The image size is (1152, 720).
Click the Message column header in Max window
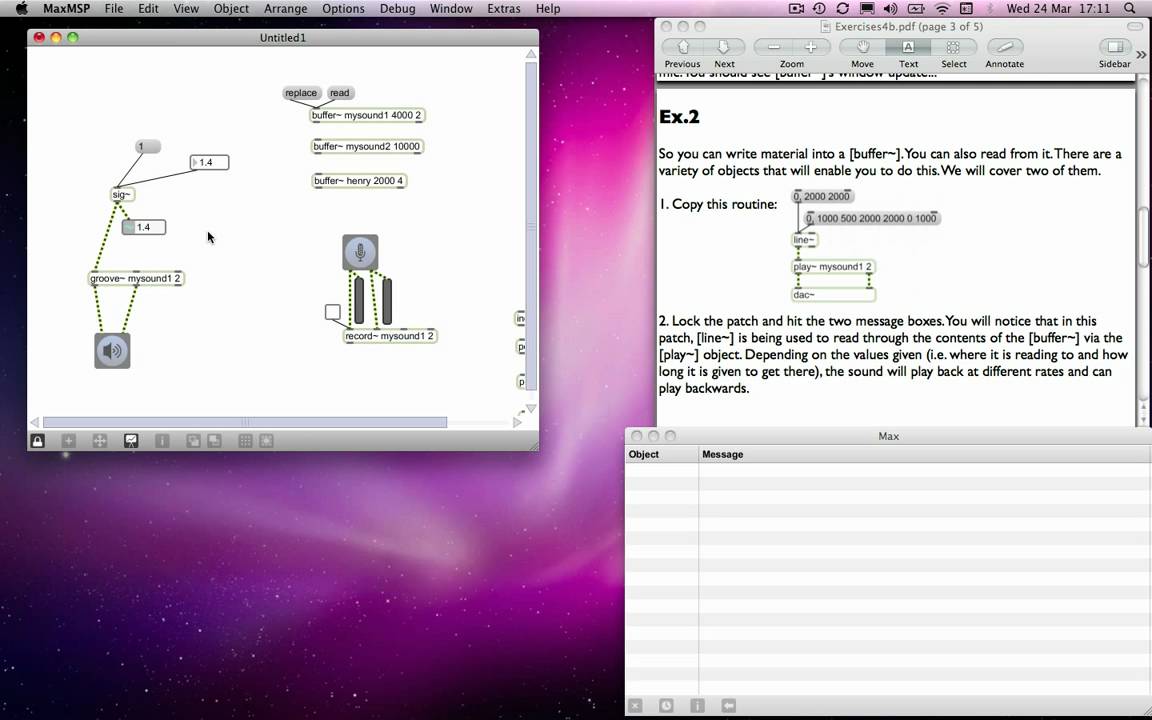click(x=925, y=455)
